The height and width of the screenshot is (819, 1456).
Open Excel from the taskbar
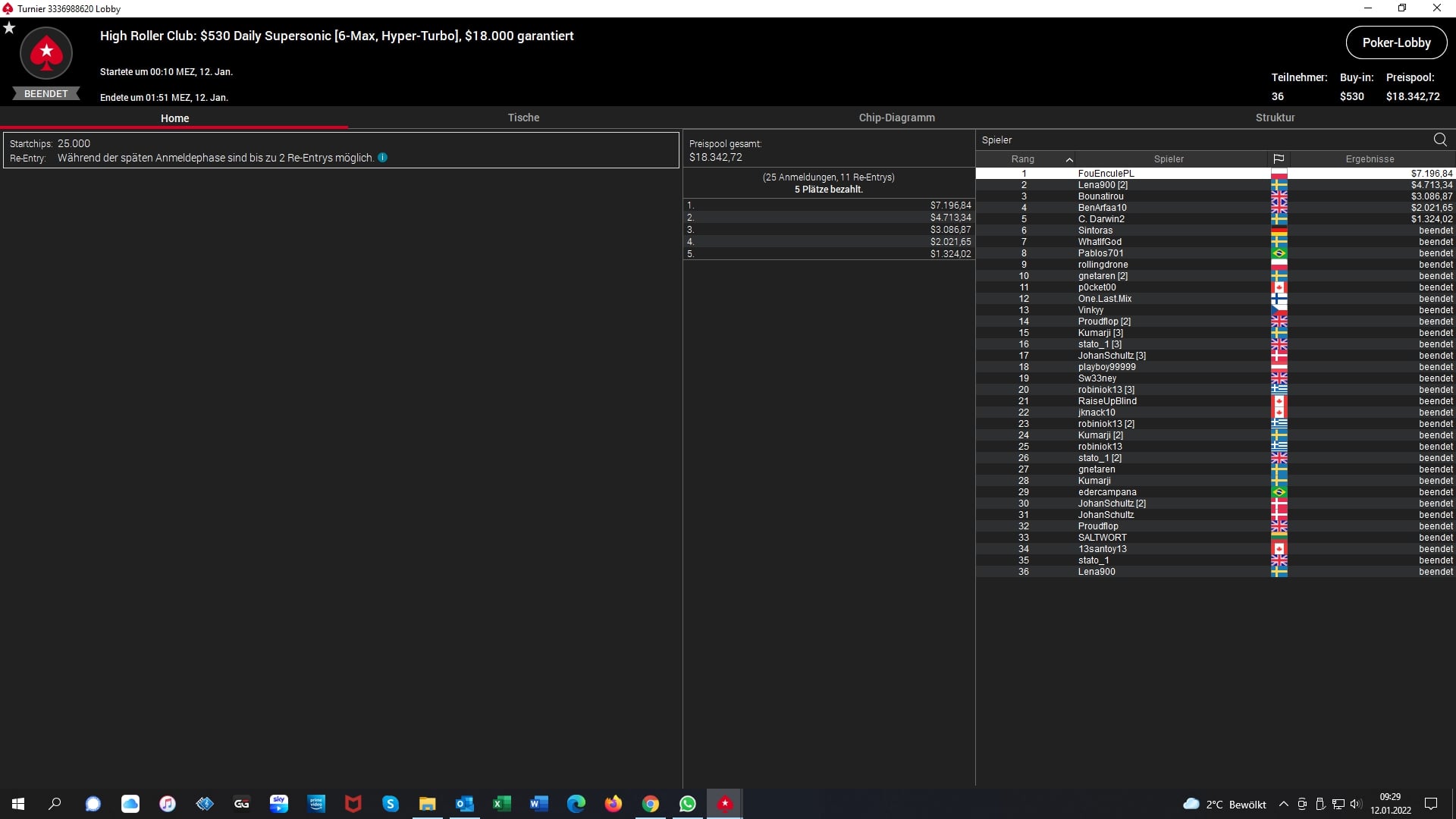[502, 804]
